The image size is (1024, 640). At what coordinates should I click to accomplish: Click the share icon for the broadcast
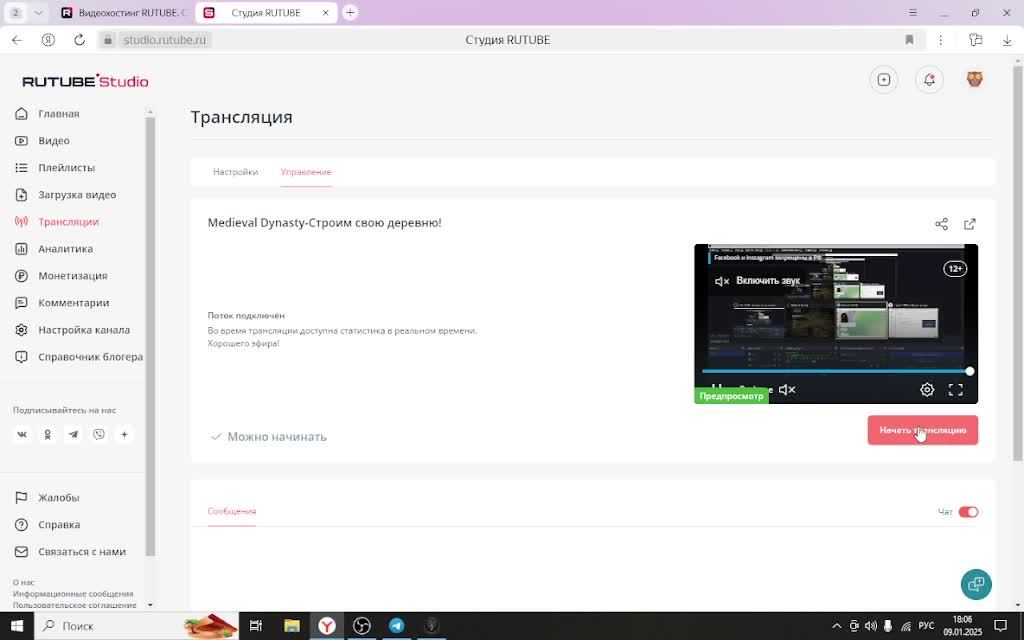coord(941,224)
